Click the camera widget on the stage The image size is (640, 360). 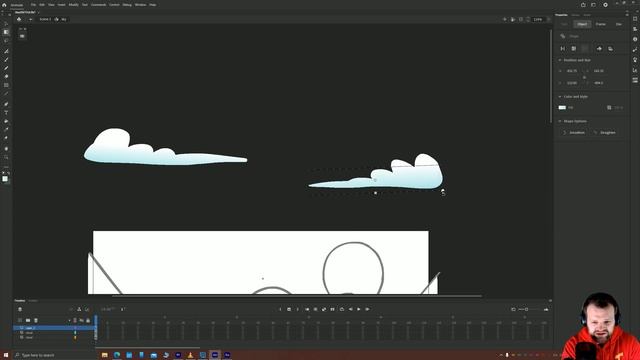coord(22,36)
